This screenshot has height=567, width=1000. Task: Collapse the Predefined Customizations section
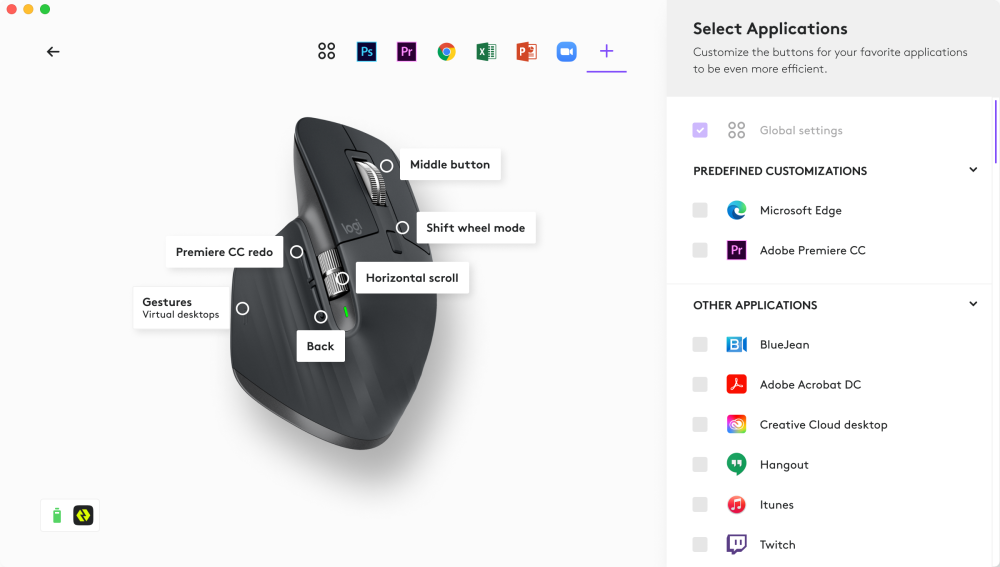click(973, 170)
